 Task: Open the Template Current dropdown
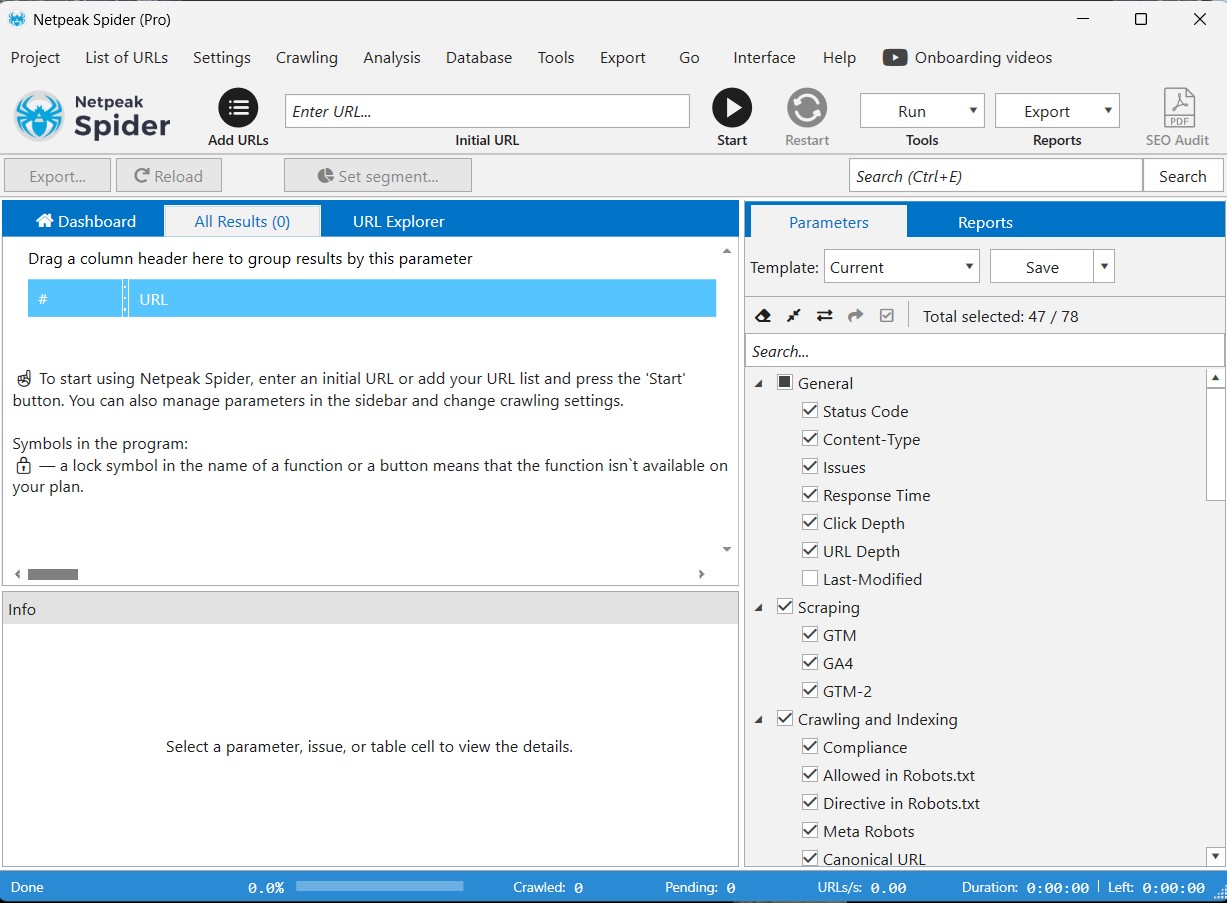pyautogui.click(x=902, y=267)
